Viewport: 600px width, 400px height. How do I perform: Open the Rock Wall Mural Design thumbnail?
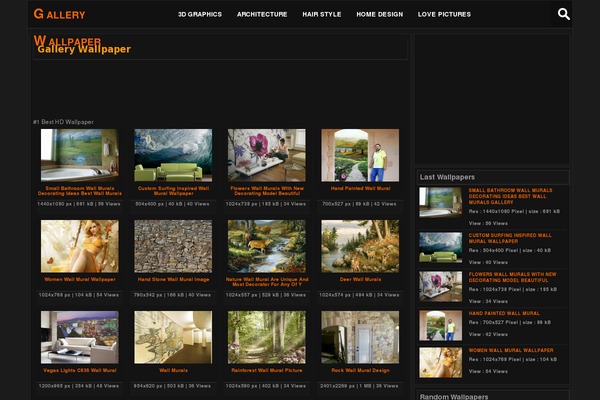(360, 337)
